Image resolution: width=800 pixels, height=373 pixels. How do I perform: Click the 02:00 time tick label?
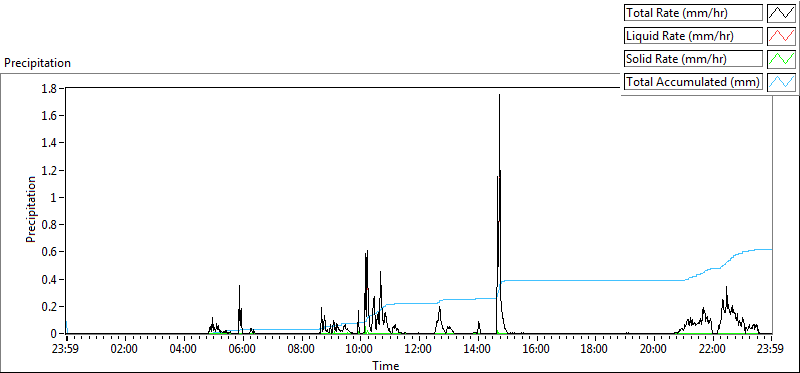tap(125, 350)
